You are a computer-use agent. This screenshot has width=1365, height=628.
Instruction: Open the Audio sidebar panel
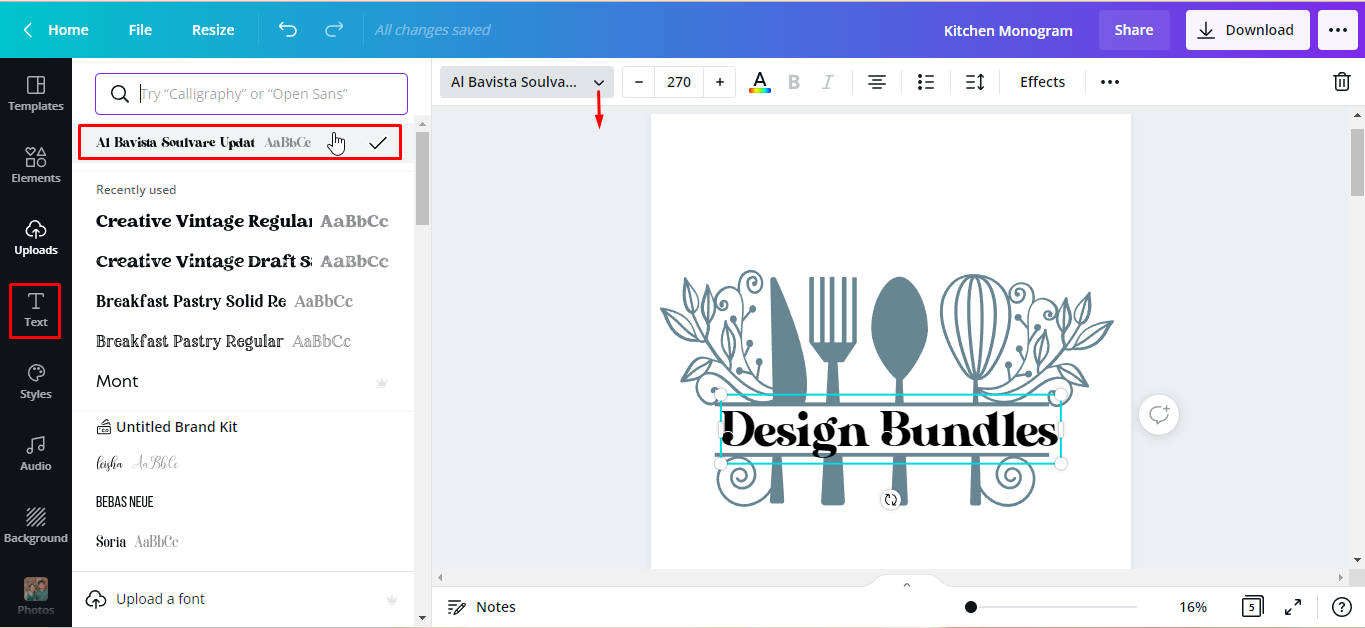pos(36,453)
